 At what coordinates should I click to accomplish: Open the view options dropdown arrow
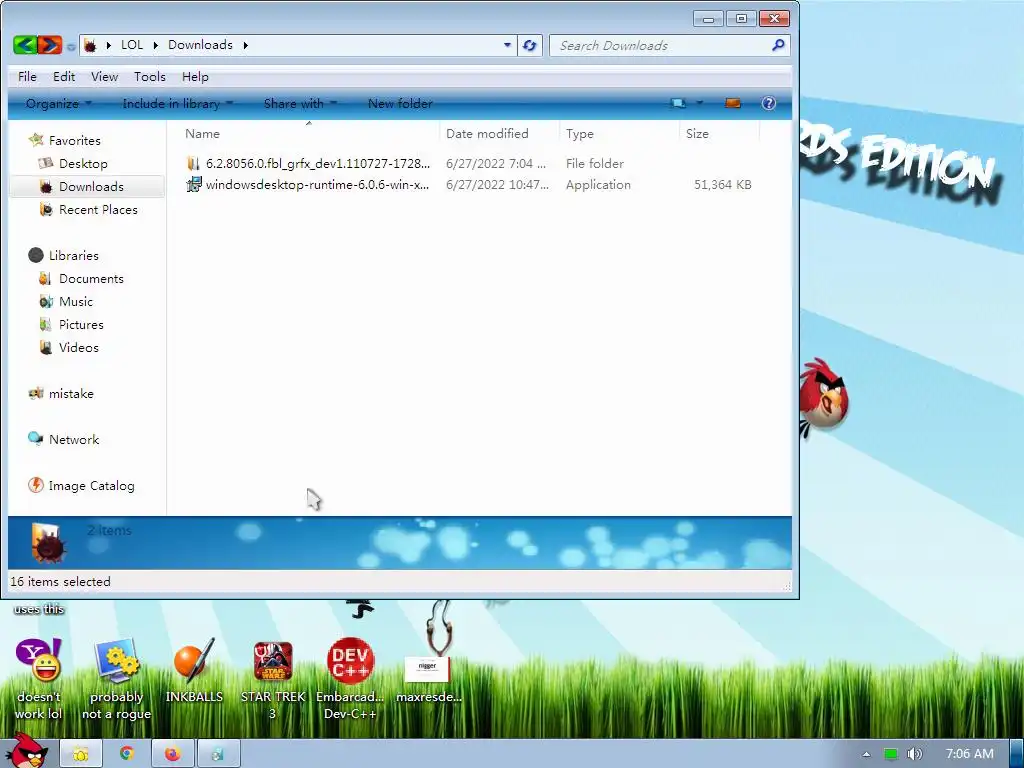699,103
